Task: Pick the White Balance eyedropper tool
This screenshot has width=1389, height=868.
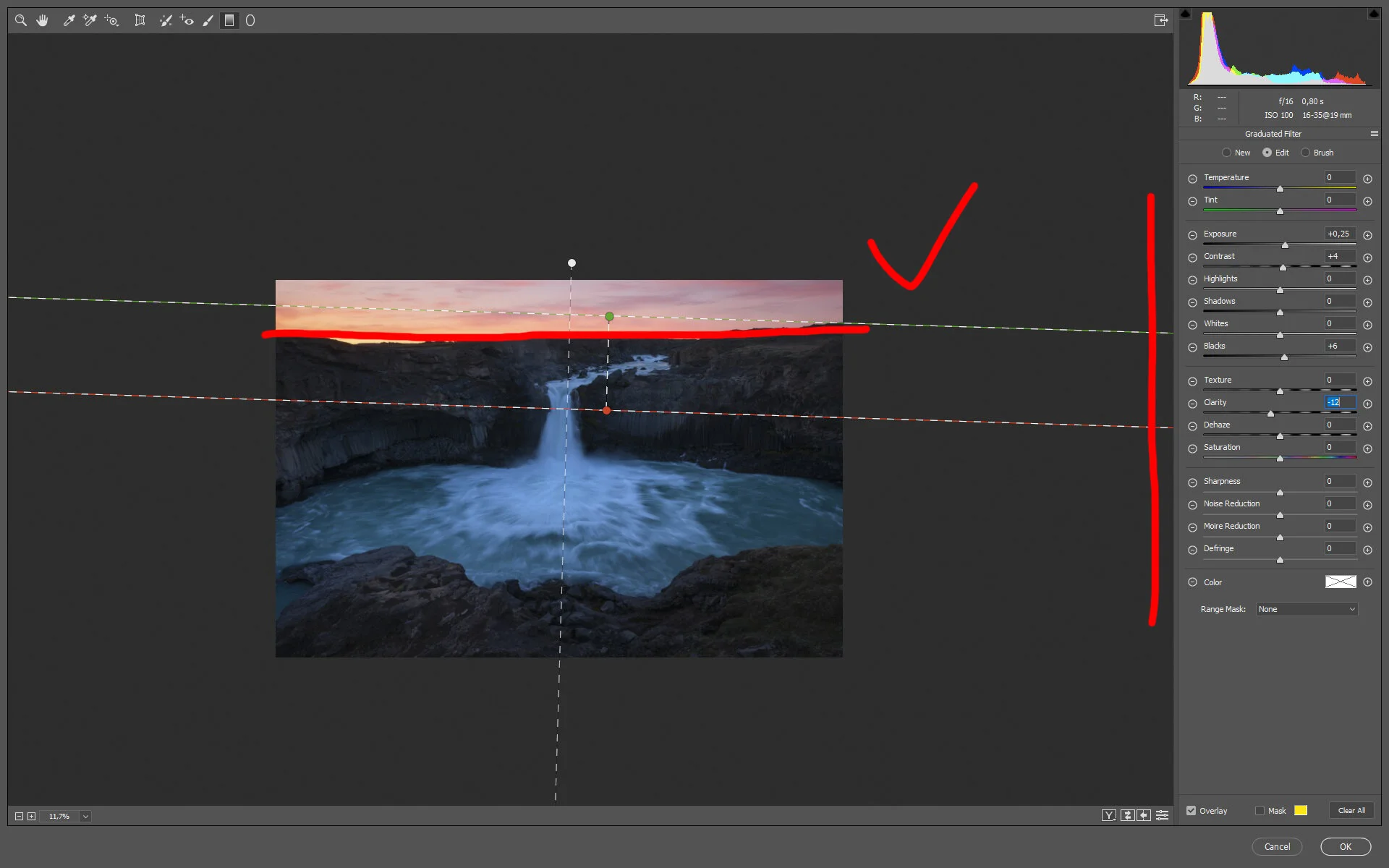Action: point(69,20)
